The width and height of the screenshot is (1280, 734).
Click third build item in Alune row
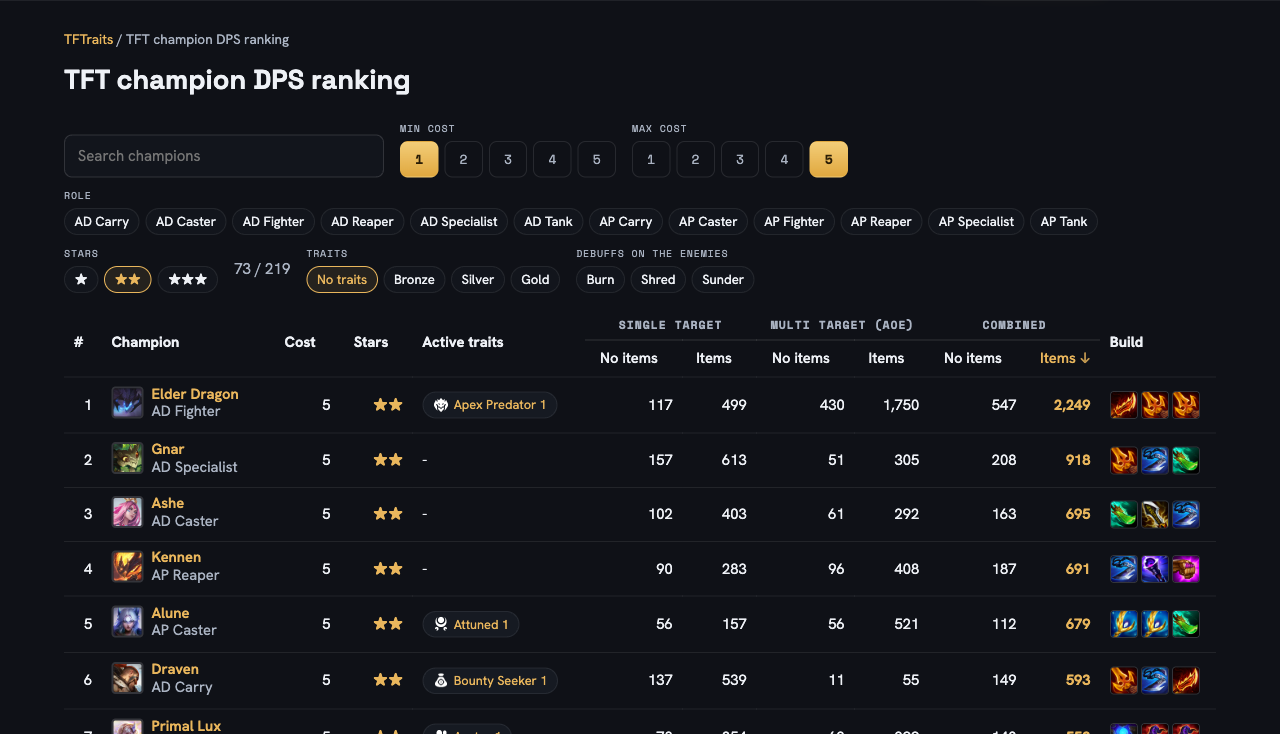(1186, 624)
